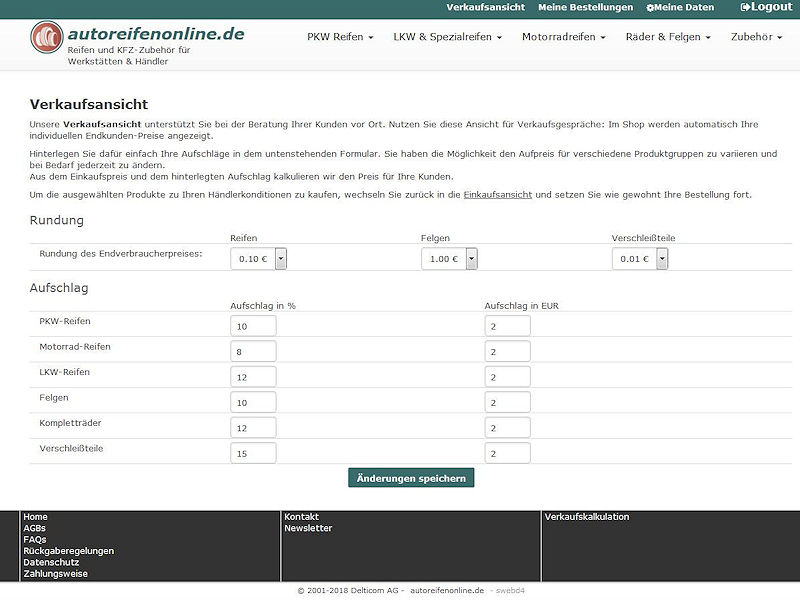Open the autoreifenonline.de site title link
800x600 pixels.
[156, 34]
